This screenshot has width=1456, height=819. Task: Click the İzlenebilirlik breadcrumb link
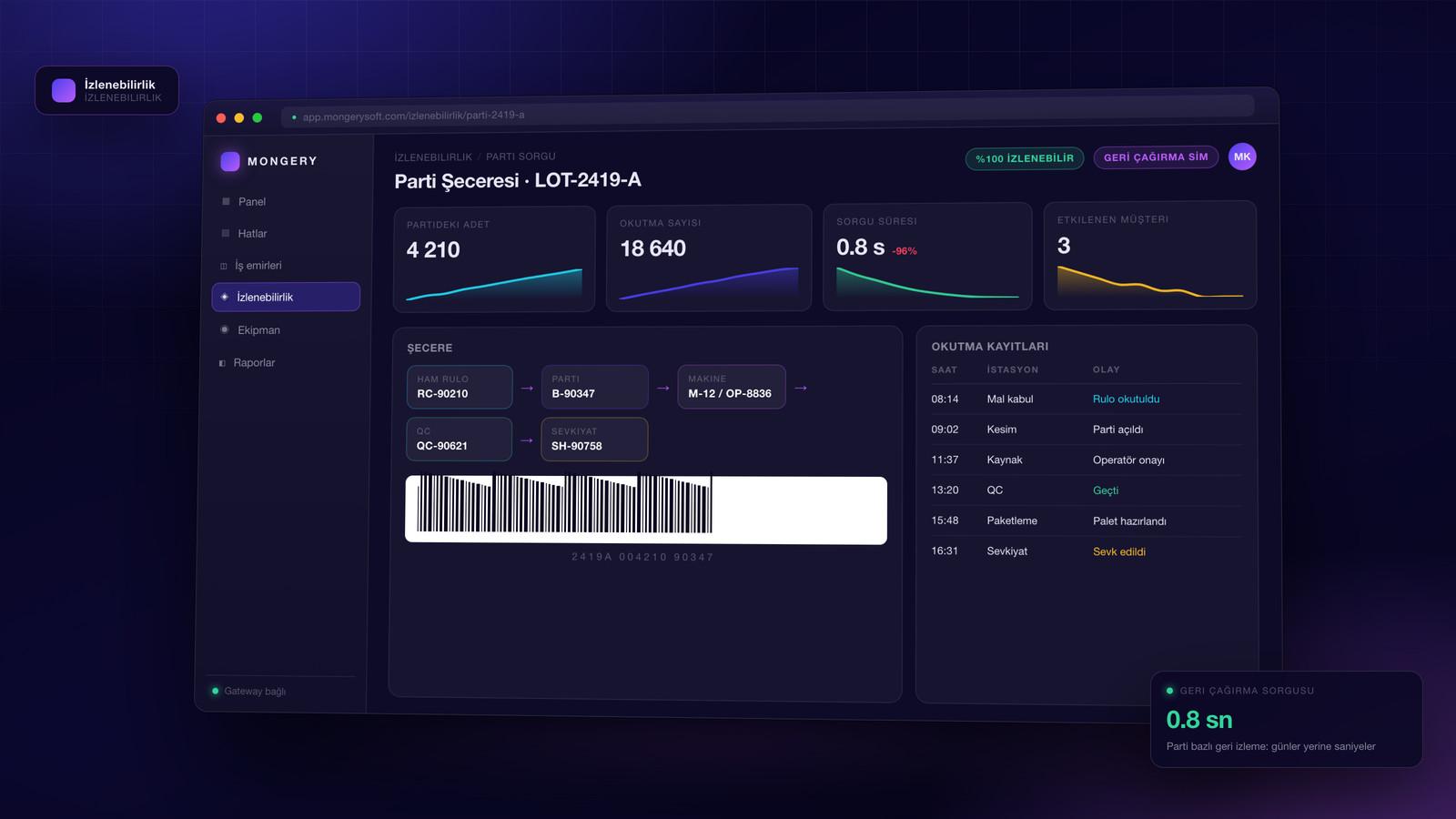tap(433, 157)
